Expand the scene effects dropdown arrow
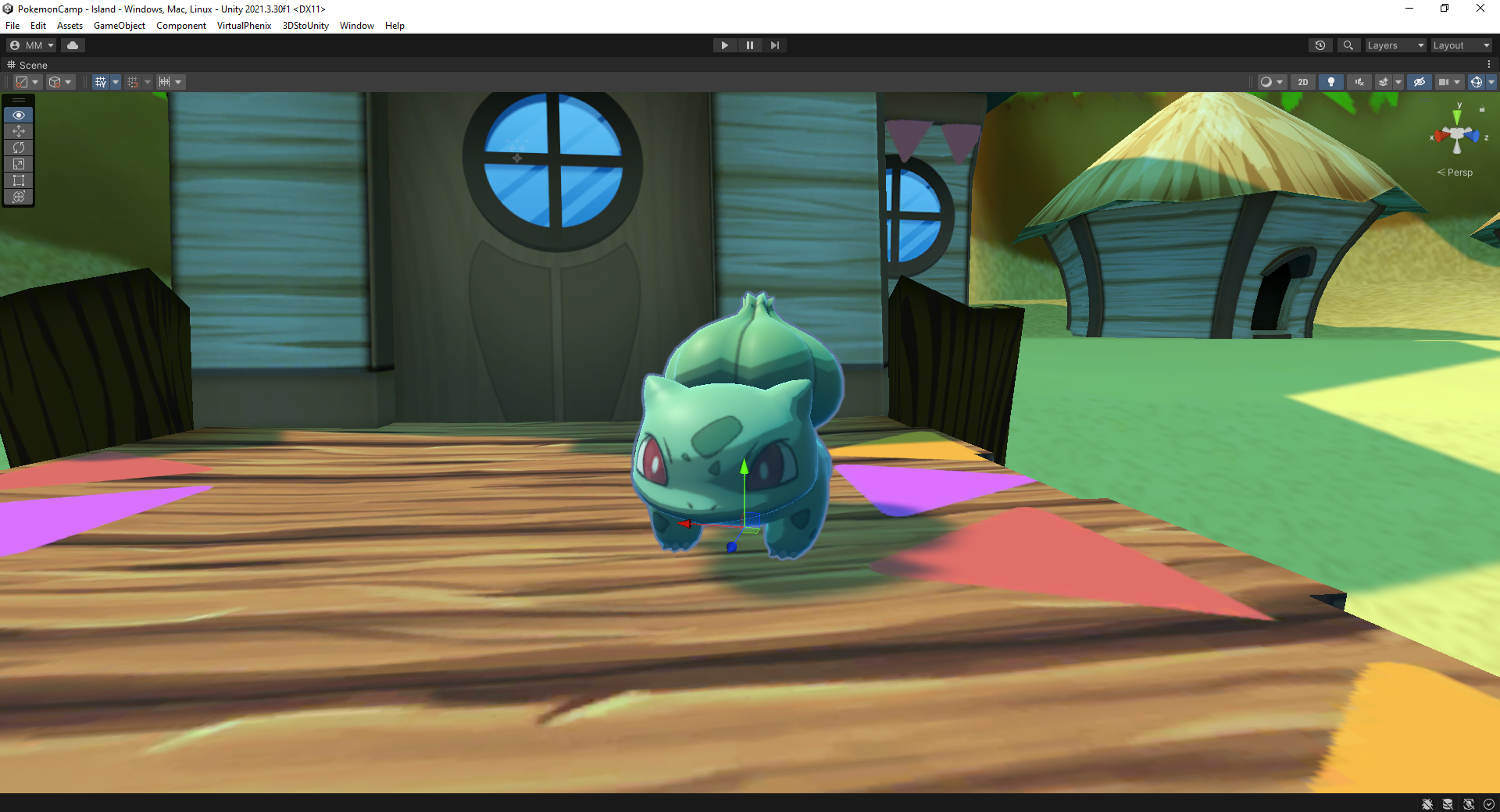 tap(1398, 82)
